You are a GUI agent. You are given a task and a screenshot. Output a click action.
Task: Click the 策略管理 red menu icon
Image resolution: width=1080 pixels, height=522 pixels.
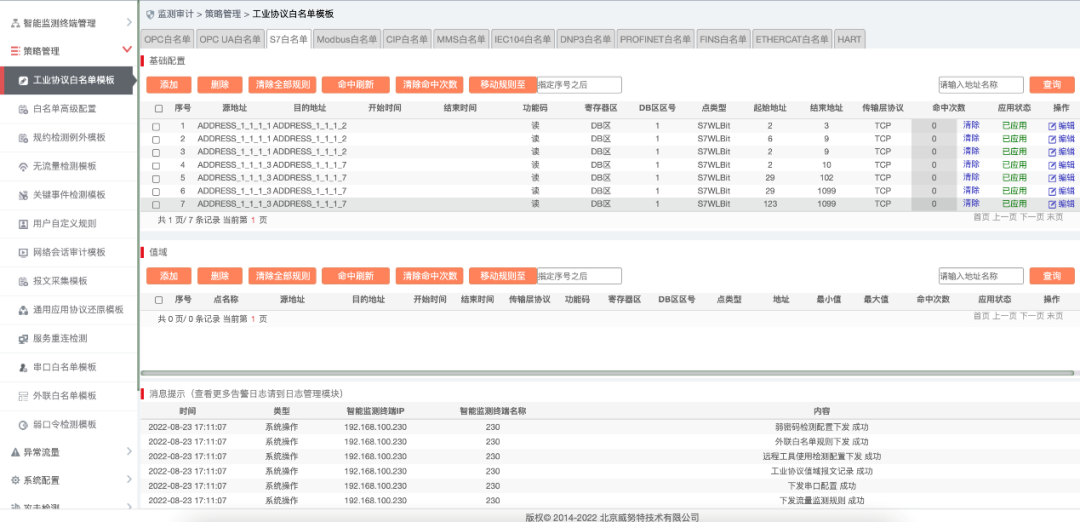(x=15, y=51)
